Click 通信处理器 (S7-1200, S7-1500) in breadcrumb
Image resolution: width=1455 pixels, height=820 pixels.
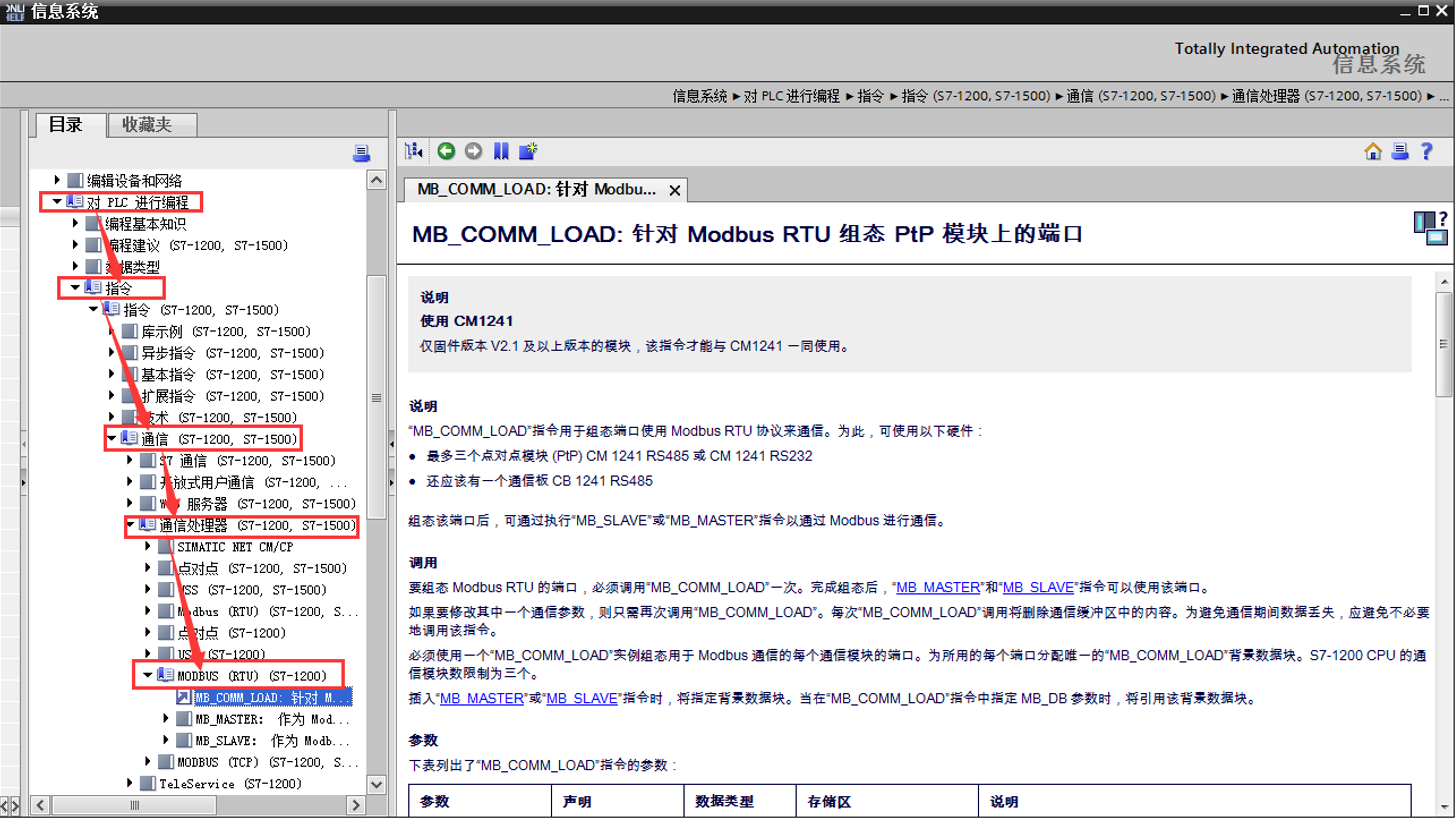[1326, 96]
